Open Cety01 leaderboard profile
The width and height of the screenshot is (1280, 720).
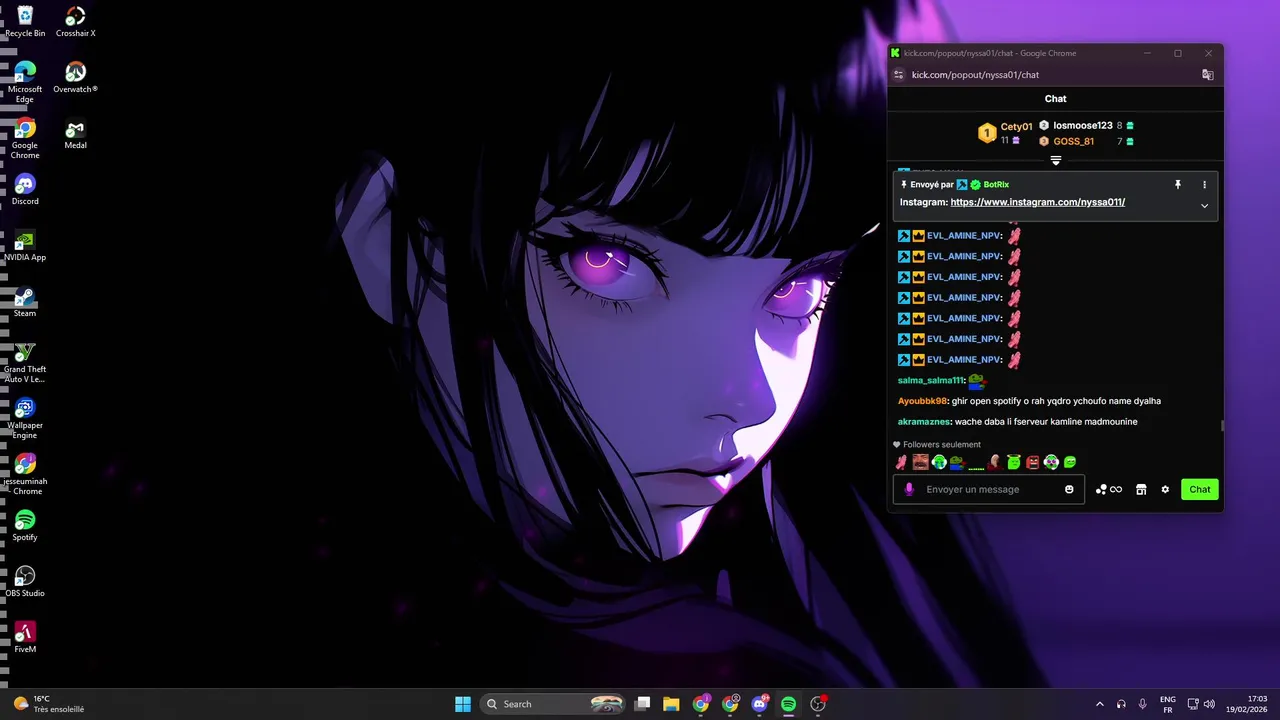[1016, 127]
